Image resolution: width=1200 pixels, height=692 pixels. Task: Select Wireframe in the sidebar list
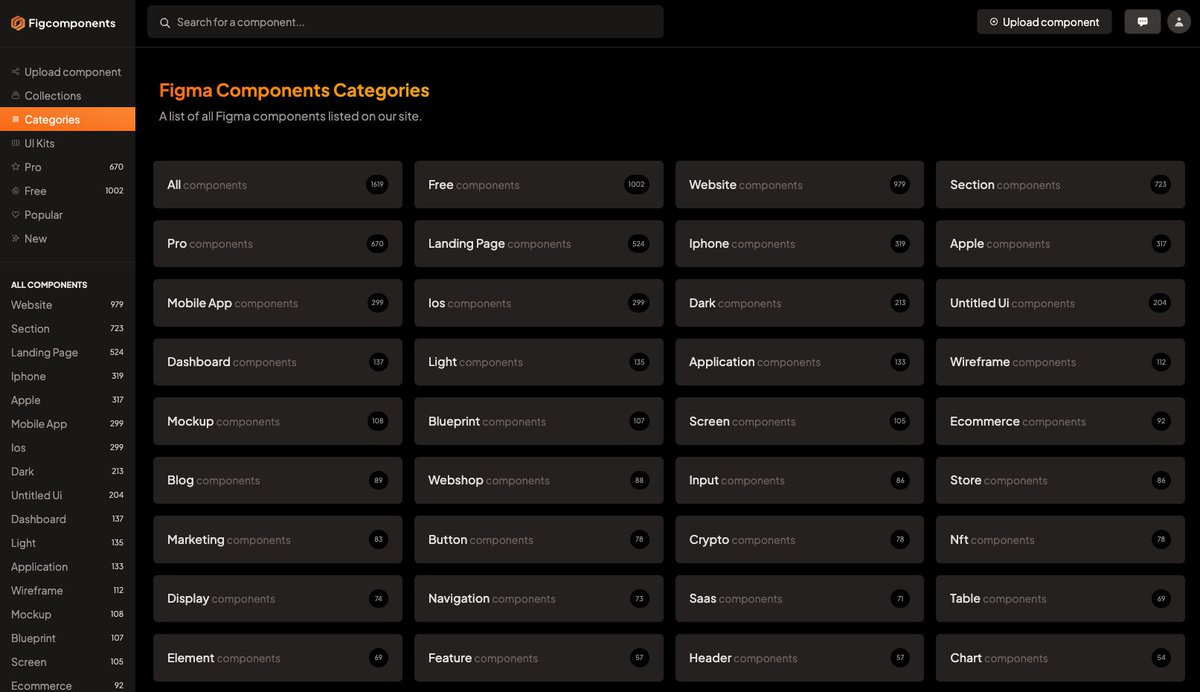click(37, 591)
